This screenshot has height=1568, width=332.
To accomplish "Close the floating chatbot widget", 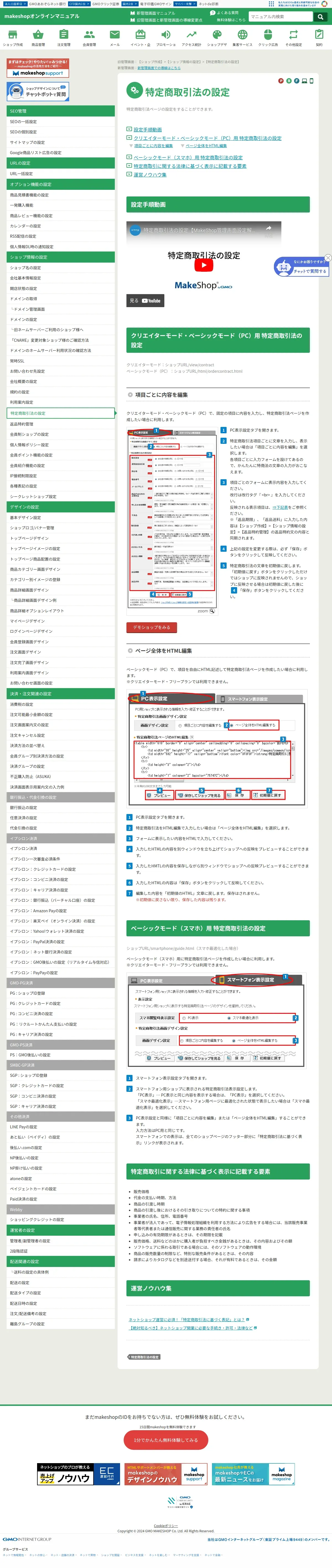I will coord(328,258).
